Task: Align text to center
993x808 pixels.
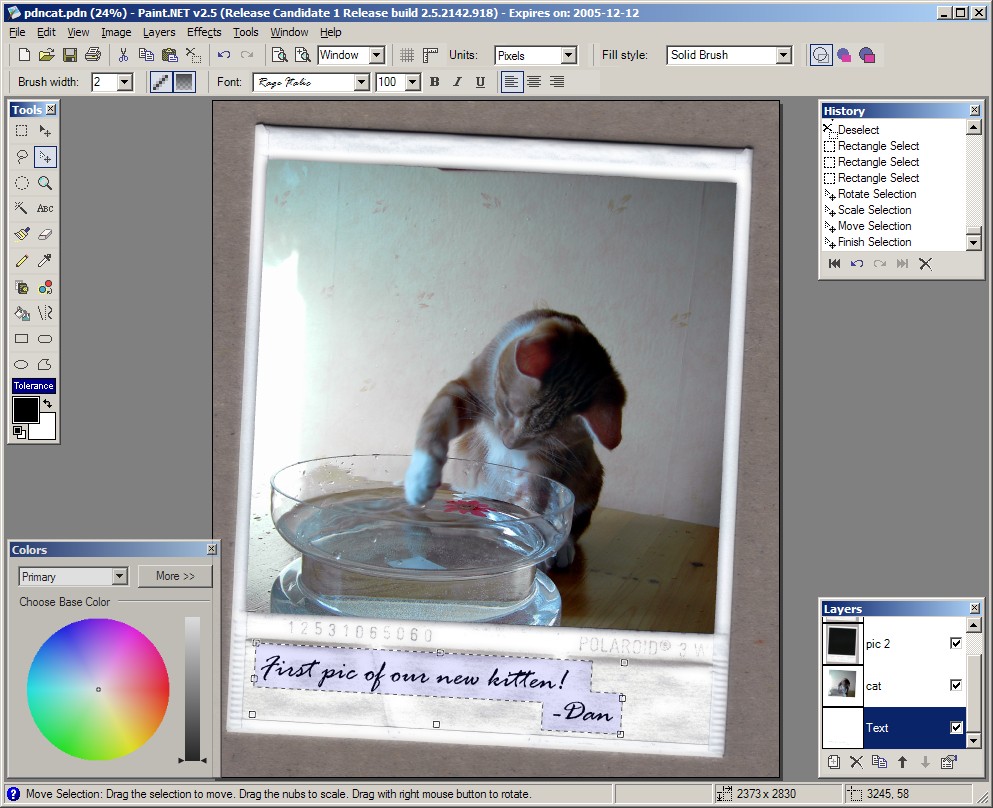Action: click(534, 82)
